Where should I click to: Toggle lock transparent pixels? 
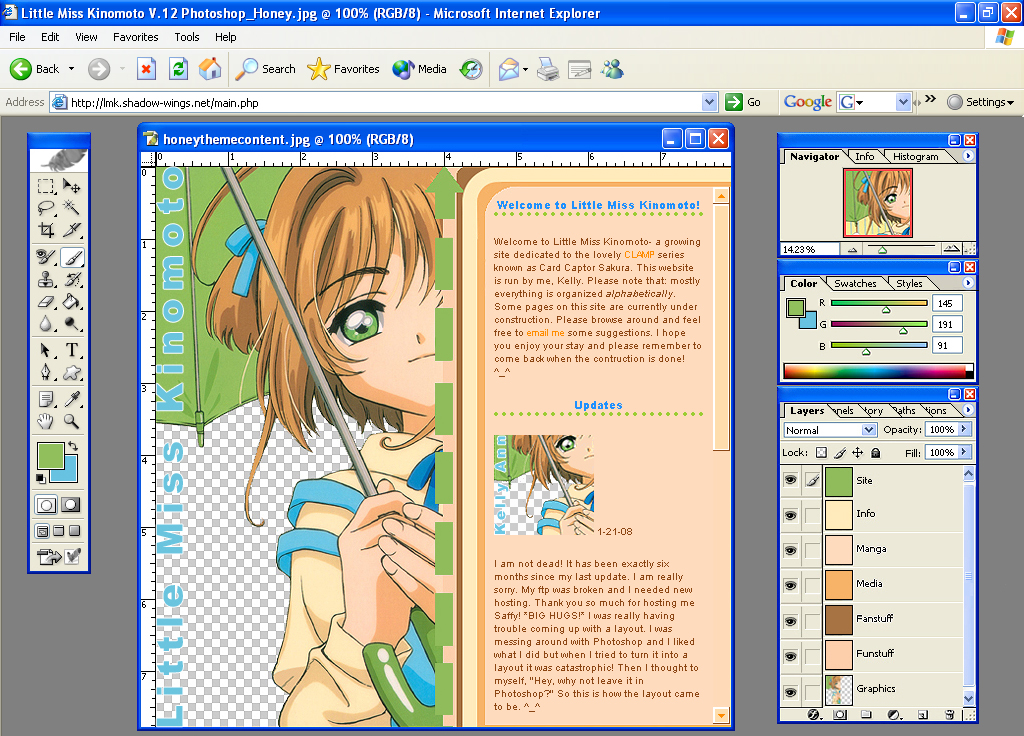(822, 453)
